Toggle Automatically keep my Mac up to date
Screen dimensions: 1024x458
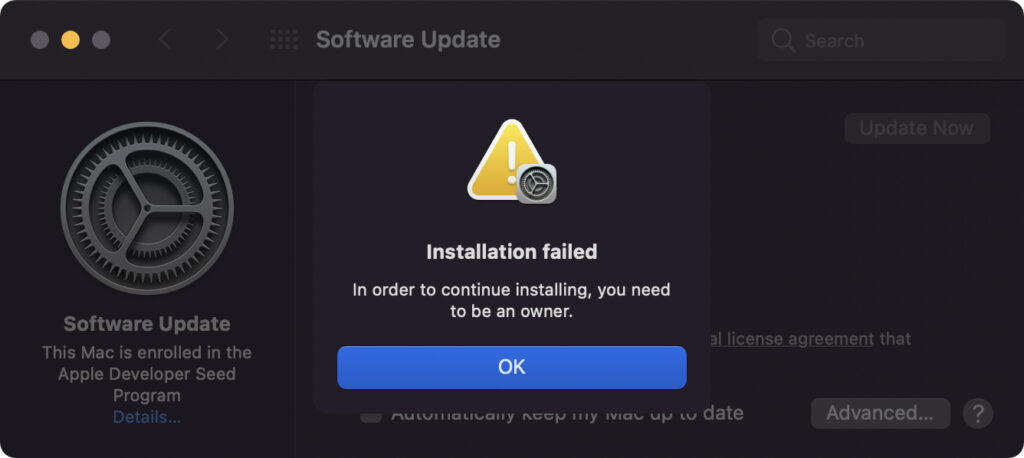[x=371, y=414]
